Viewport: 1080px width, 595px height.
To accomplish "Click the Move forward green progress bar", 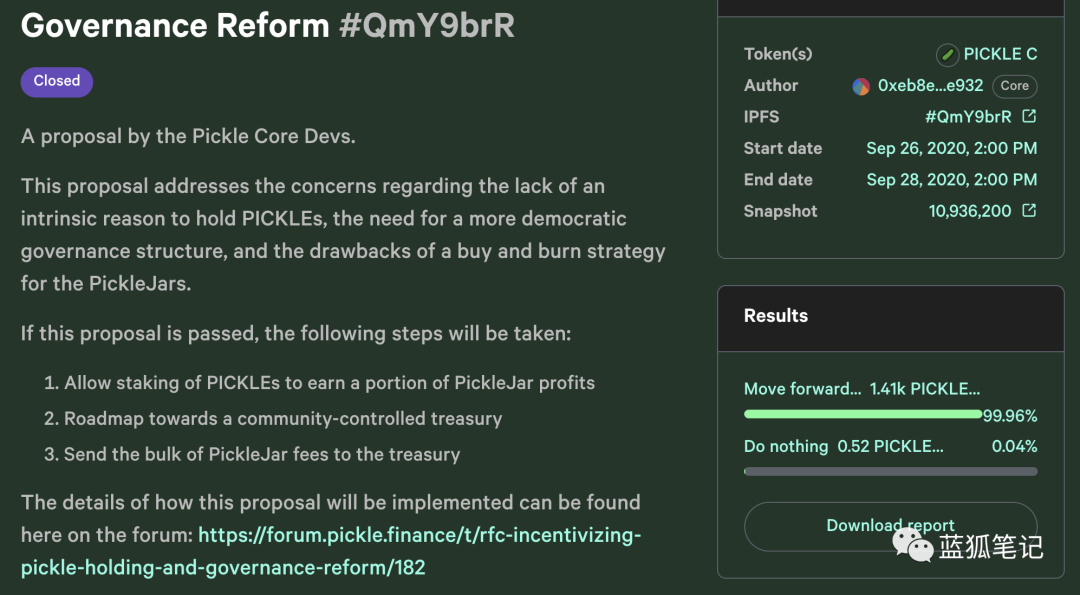I will [863, 414].
